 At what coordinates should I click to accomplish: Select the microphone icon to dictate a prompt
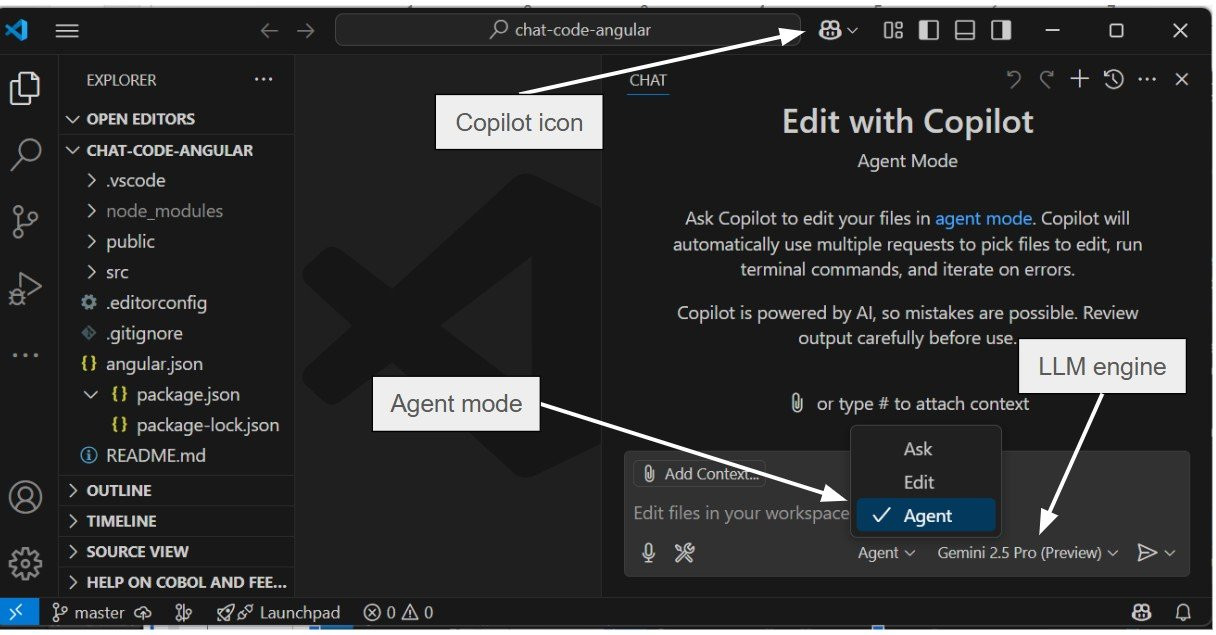coord(648,552)
